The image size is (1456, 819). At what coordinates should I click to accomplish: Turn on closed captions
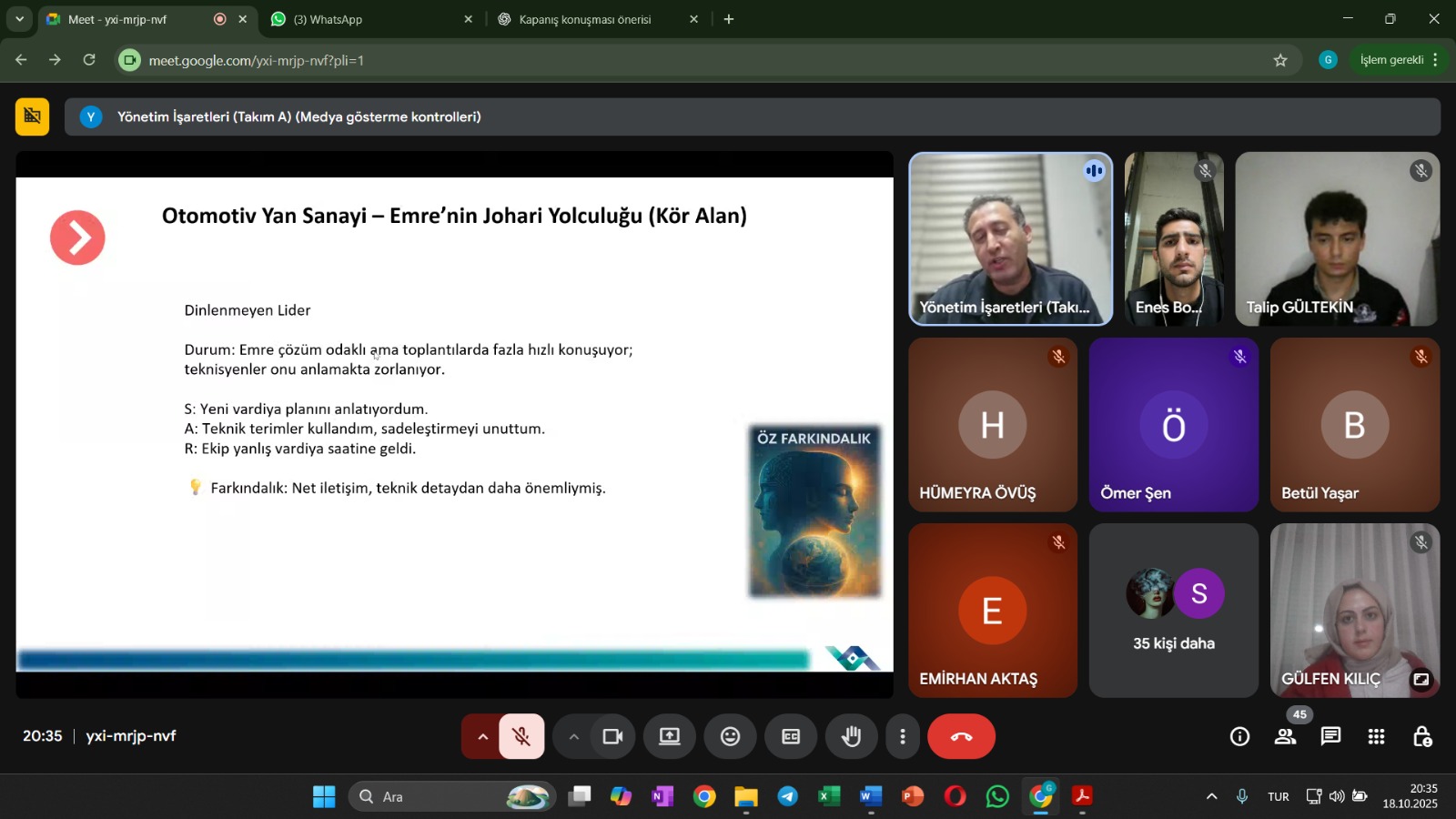pyautogui.click(x=791, y=736)
